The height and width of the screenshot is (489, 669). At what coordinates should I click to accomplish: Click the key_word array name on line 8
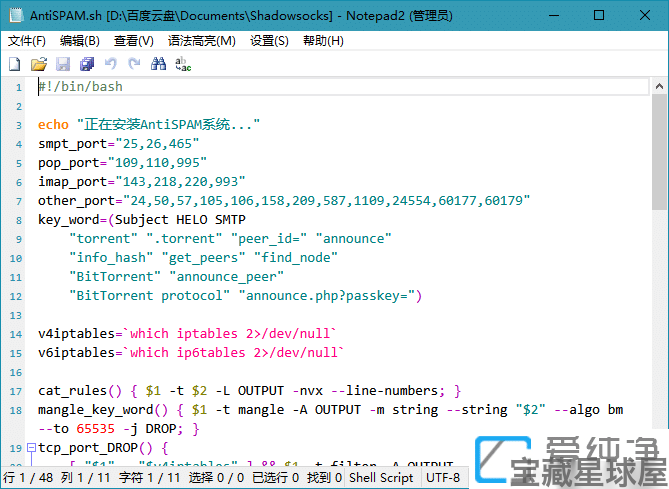click(69, 220)
